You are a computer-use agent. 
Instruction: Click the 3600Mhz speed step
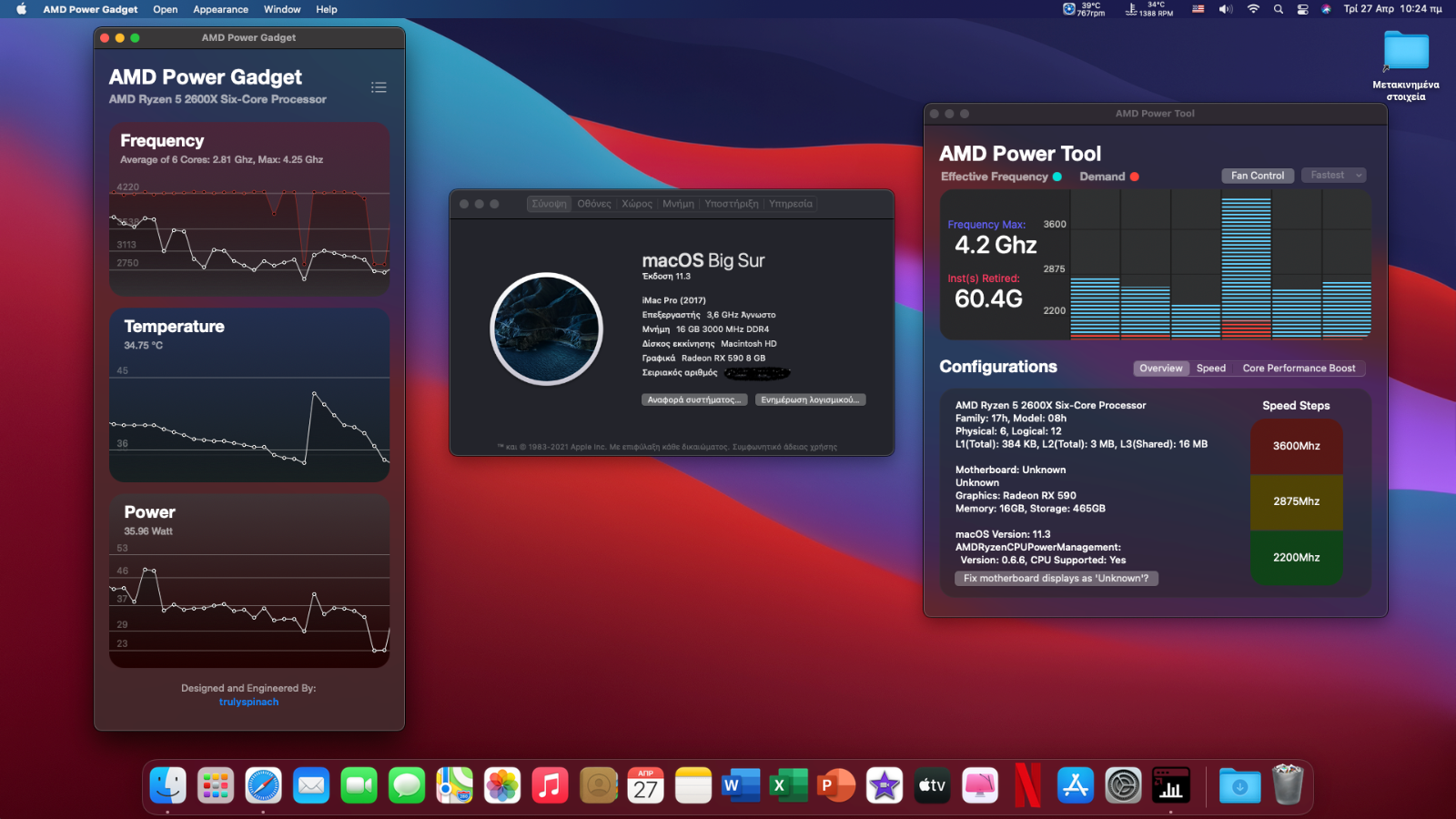1296,446
